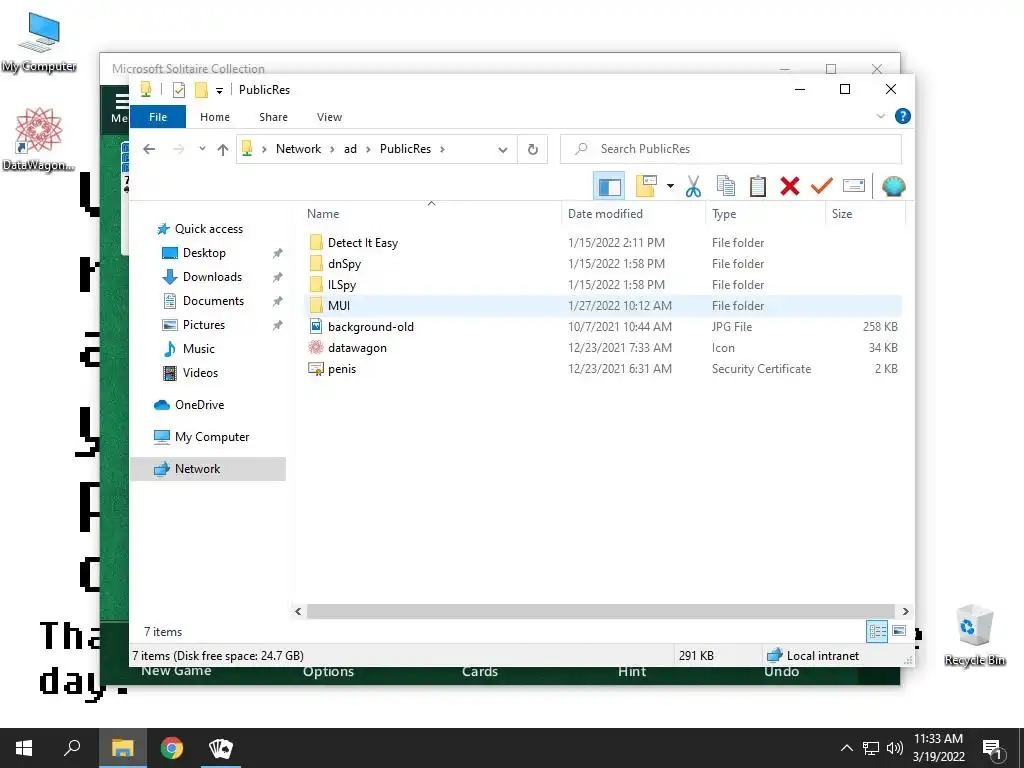1024x768 pixels.
Task: Click the Classic Shell settings shell icon
Action: tap(893, 186)
